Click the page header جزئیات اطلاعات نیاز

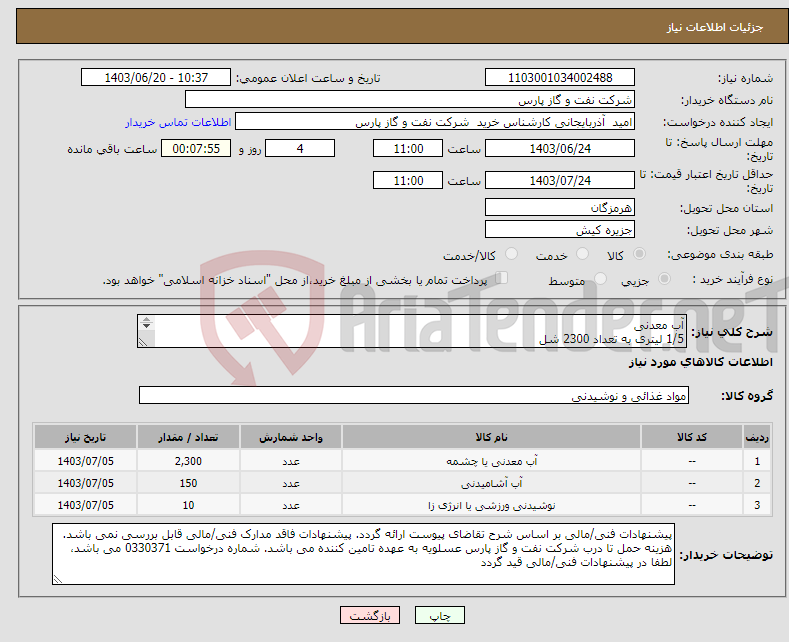click(x=715, y=27)
